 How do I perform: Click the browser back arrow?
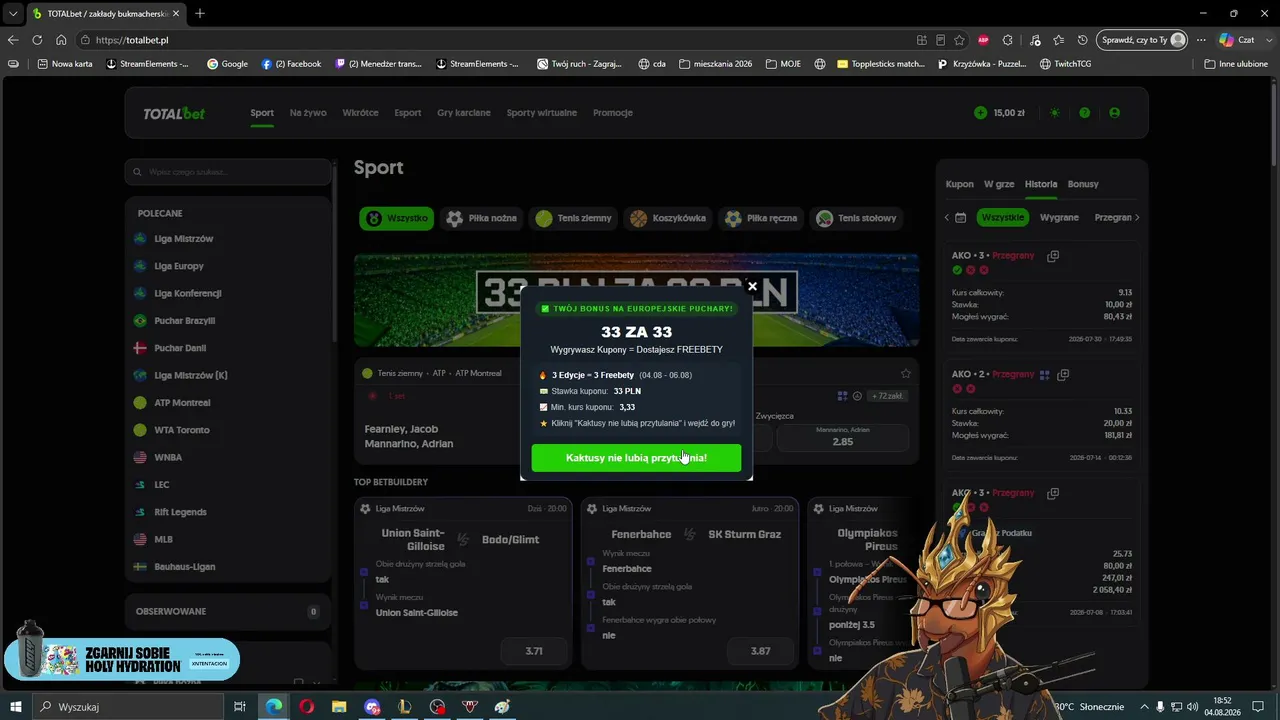point(13,40)
